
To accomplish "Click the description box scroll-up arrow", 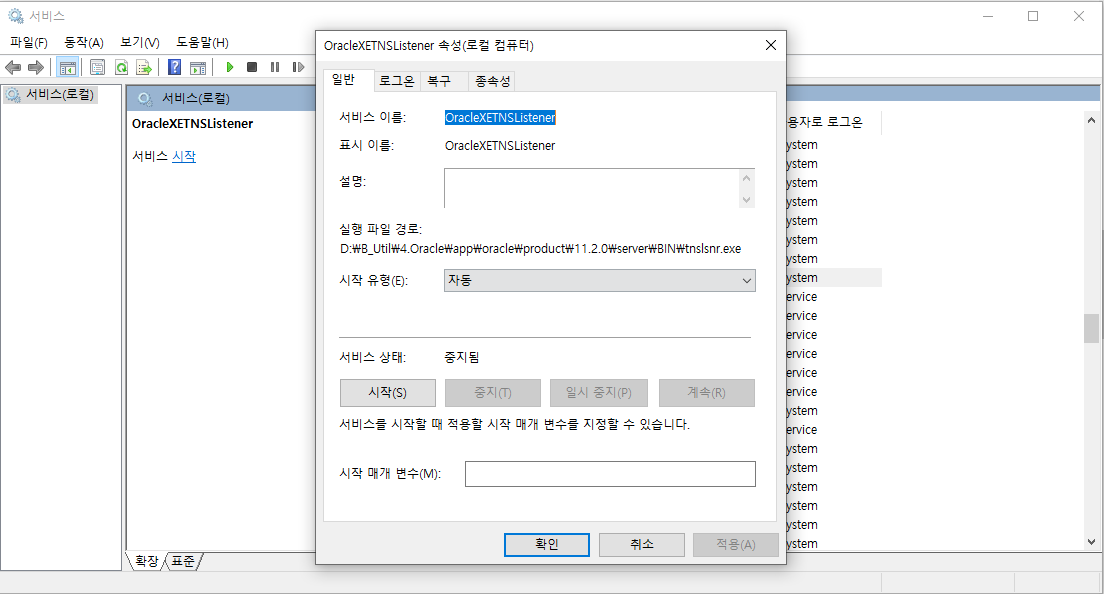I will [746, 178].
